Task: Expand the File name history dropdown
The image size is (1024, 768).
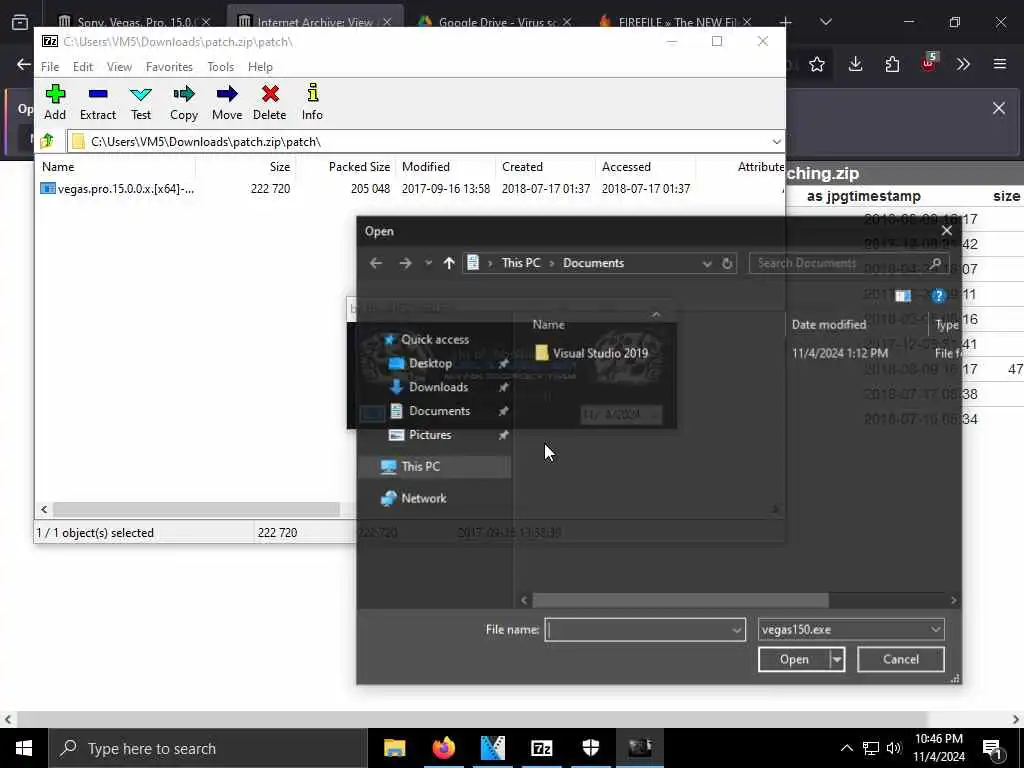Action: point(737,630)
